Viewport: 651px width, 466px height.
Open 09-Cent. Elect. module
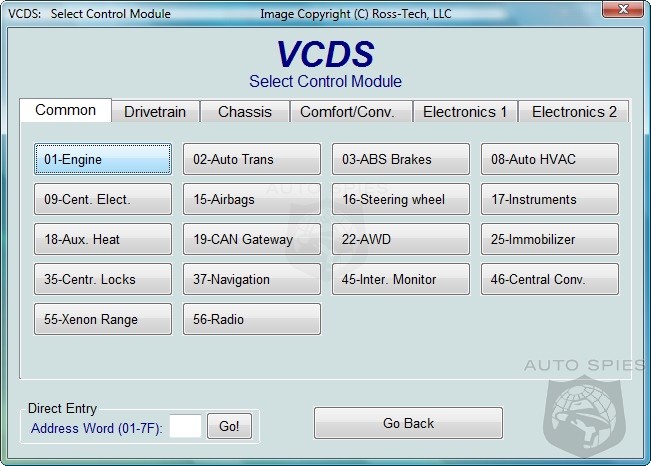102,199
